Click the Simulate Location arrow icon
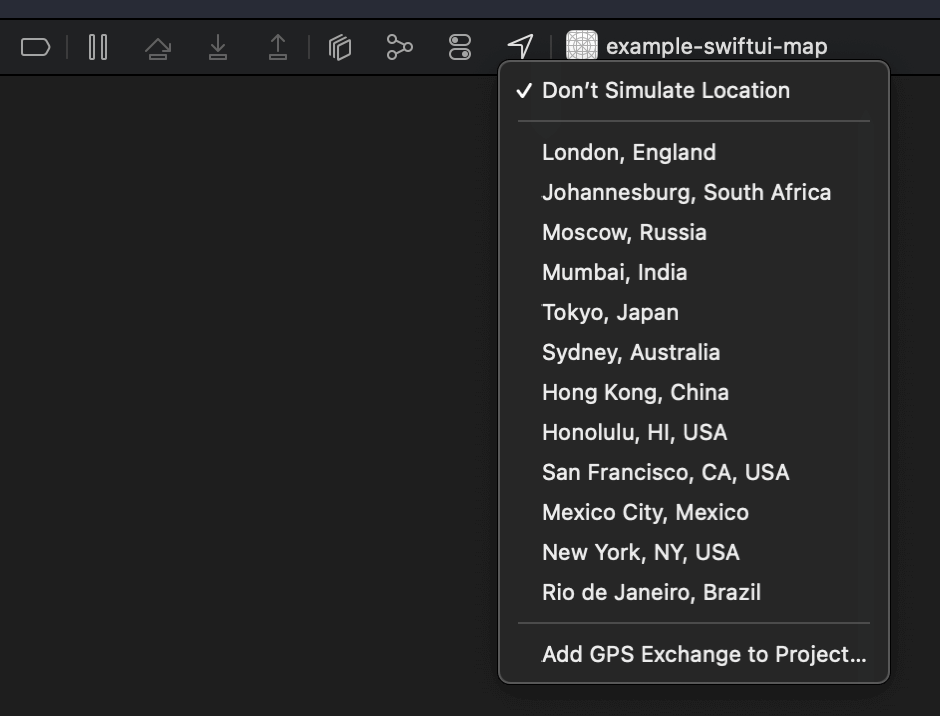The height and width of the screenshot is (716, 940). coord(520,46)
